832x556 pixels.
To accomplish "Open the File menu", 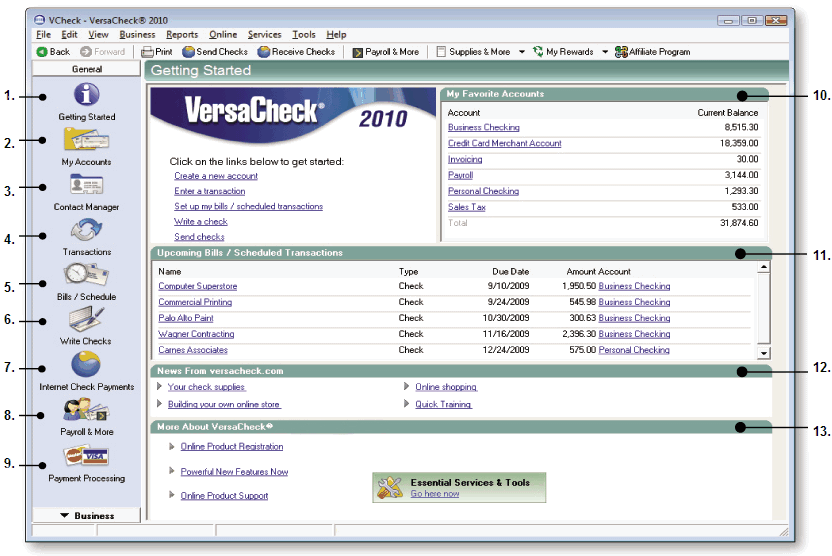I will pos(44,34).
